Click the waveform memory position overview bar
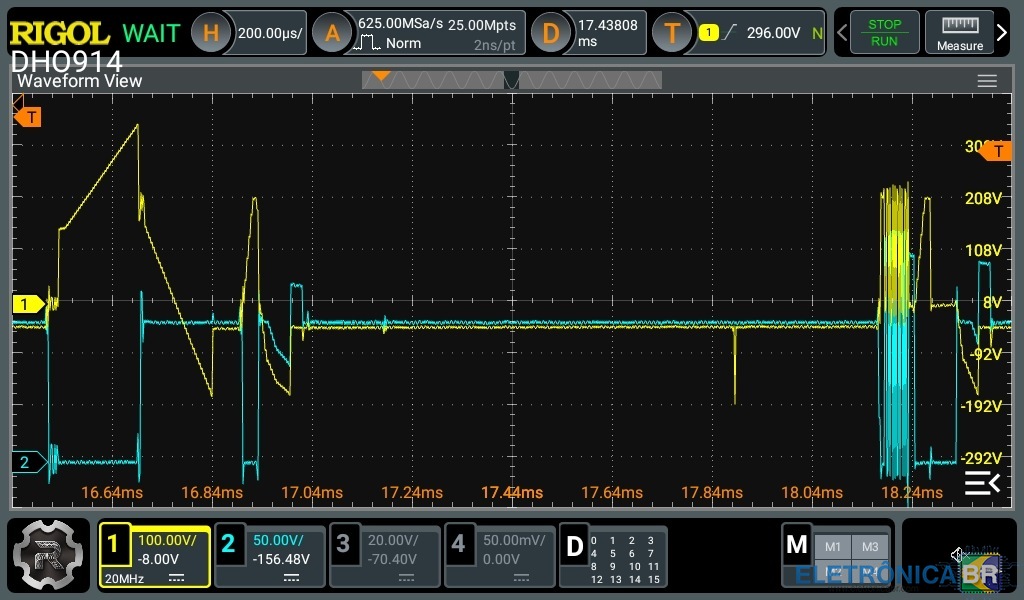 (511, 80)
